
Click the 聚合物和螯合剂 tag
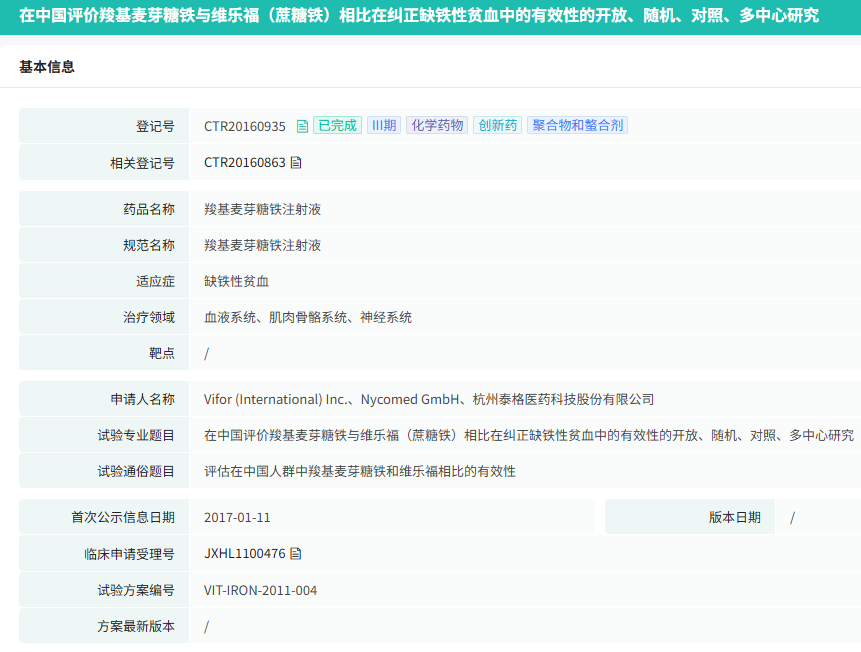pyautogui.click(x=578, y=125)
